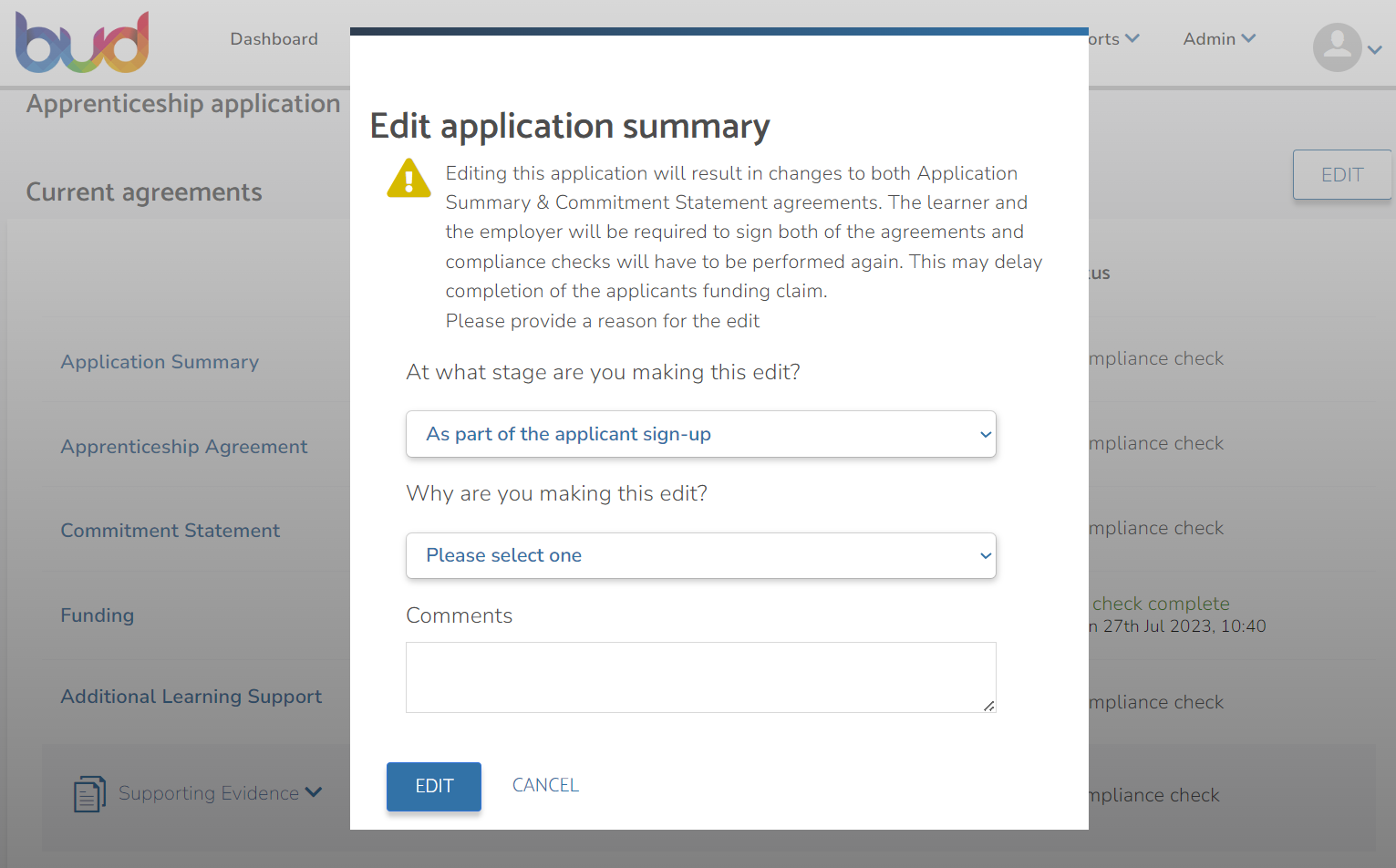The width and height of the screenshot is (1396, 868).
Task: Click the user avatar icon
Action: coord(1337,47)
